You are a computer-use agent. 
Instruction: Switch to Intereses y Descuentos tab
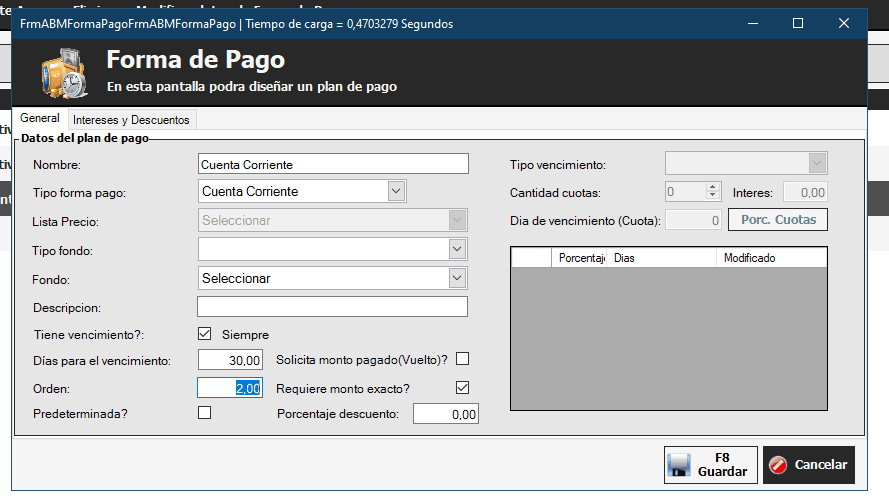pos(131,120)
